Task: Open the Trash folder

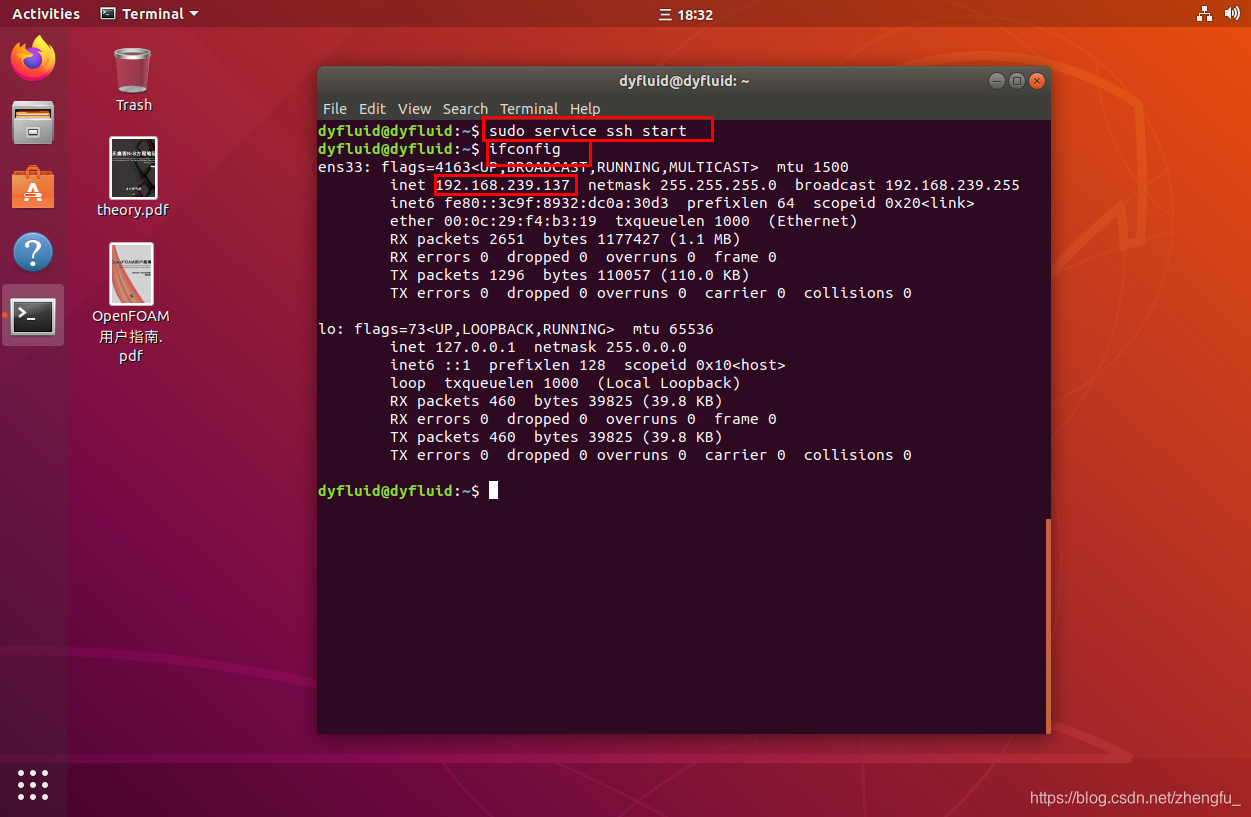Action: coord(132,70)
